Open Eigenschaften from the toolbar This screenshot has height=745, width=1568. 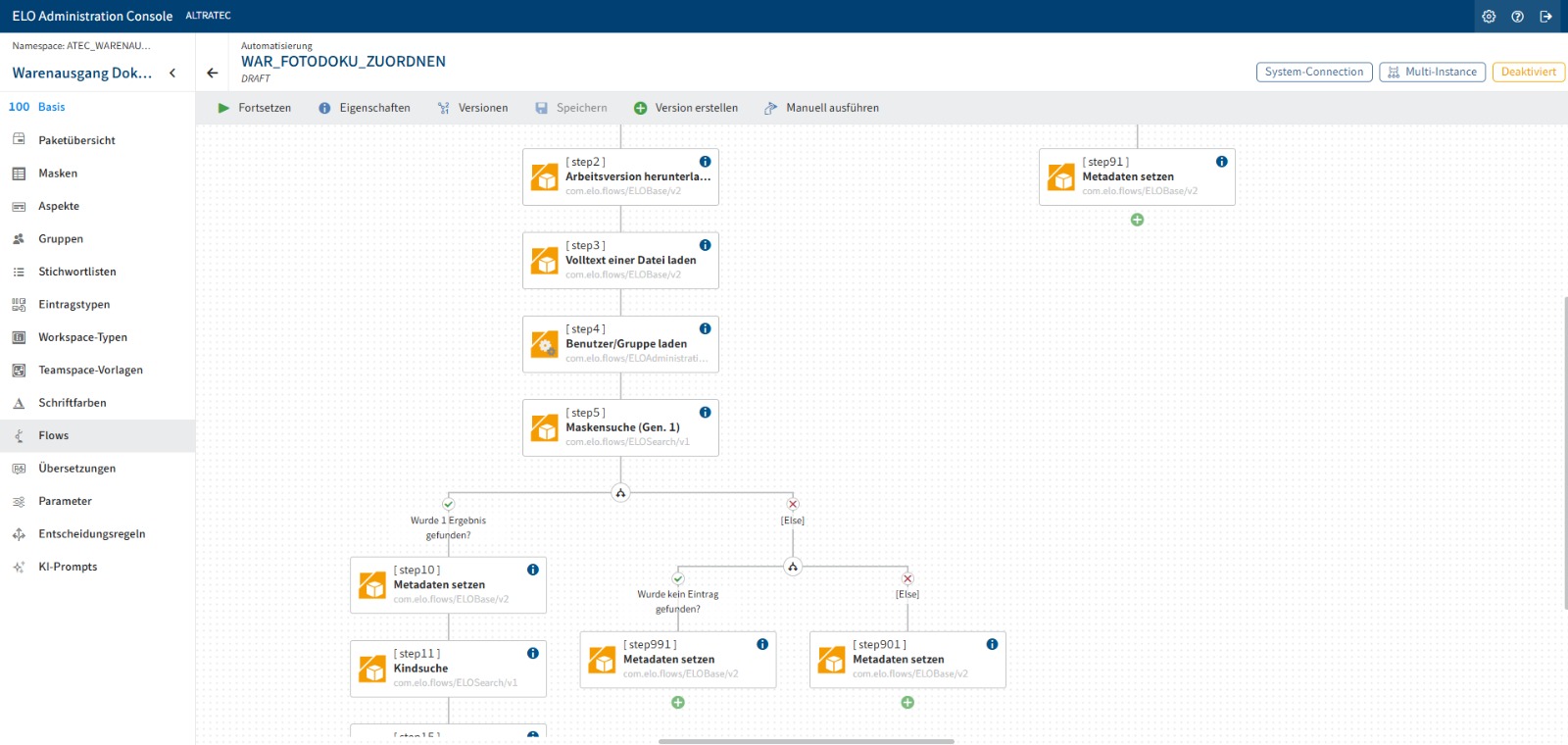coord(365,108)
